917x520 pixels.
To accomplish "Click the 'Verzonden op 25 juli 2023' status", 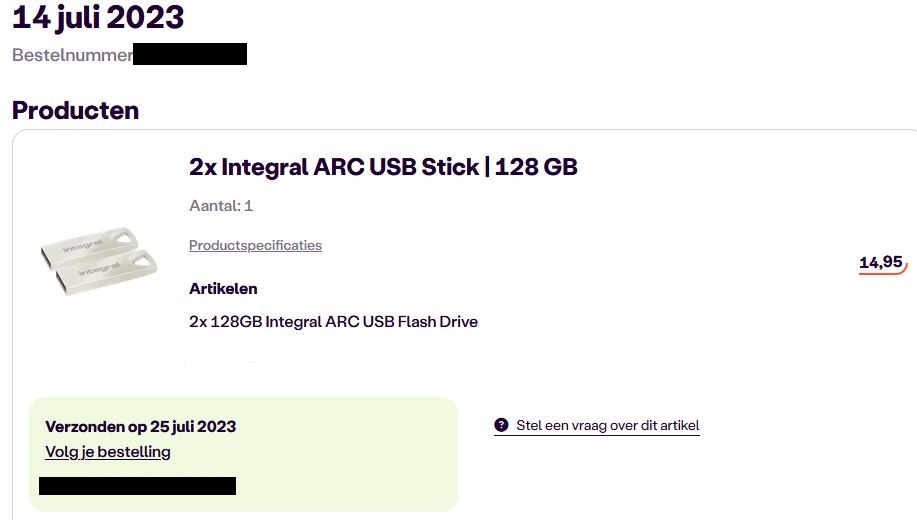I will [x=140, y=426].
